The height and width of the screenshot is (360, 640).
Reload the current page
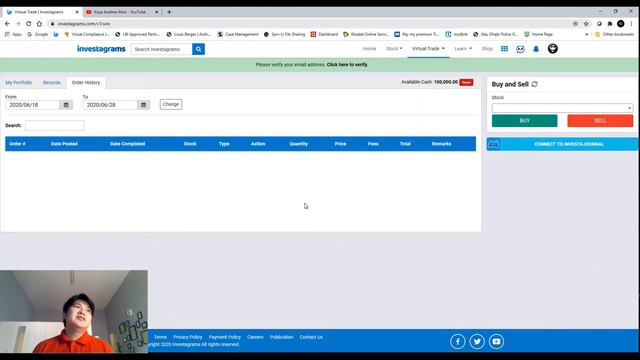(x=29, y=24)
